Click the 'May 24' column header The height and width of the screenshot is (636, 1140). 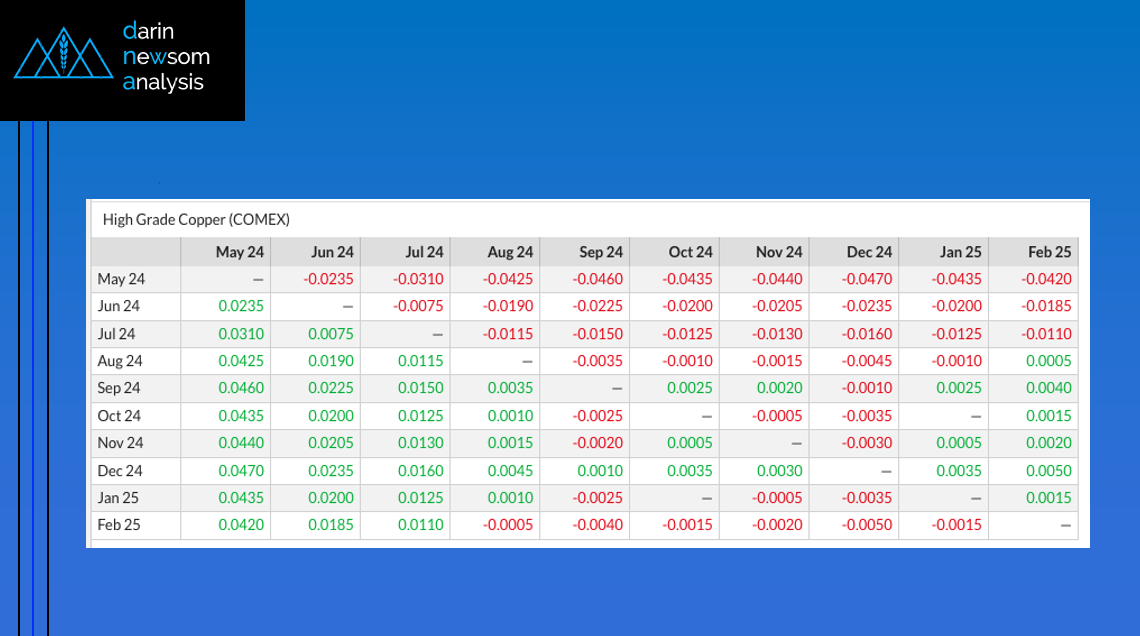tap(240, 252)
